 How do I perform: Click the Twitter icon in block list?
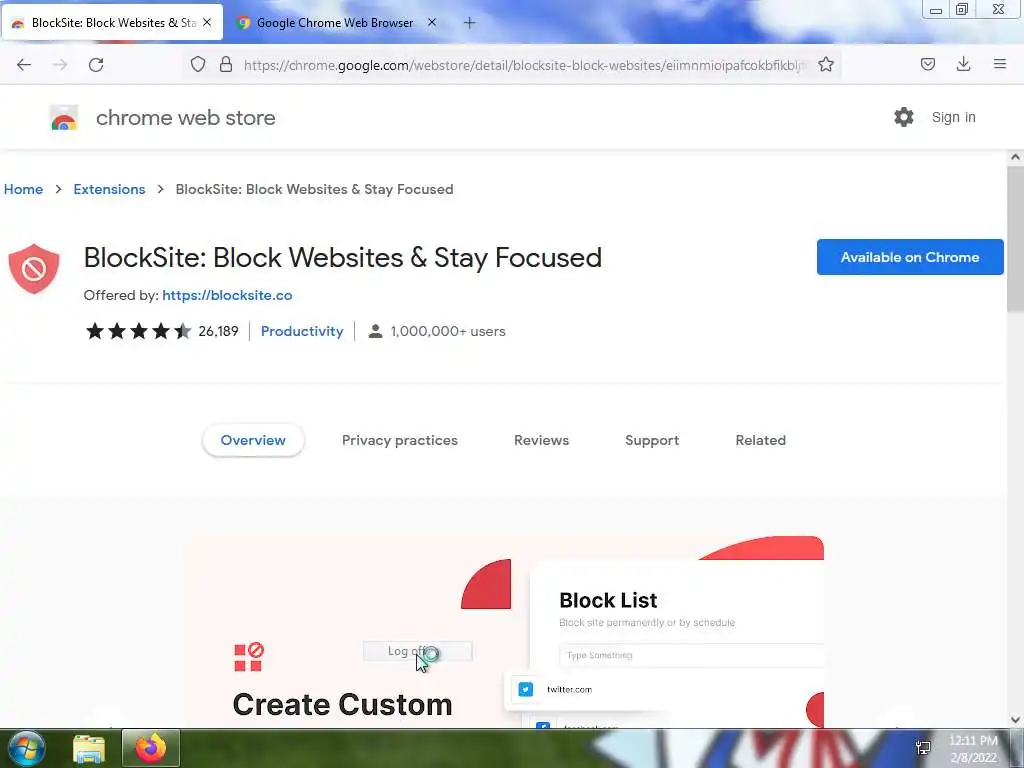pos(526,690)
